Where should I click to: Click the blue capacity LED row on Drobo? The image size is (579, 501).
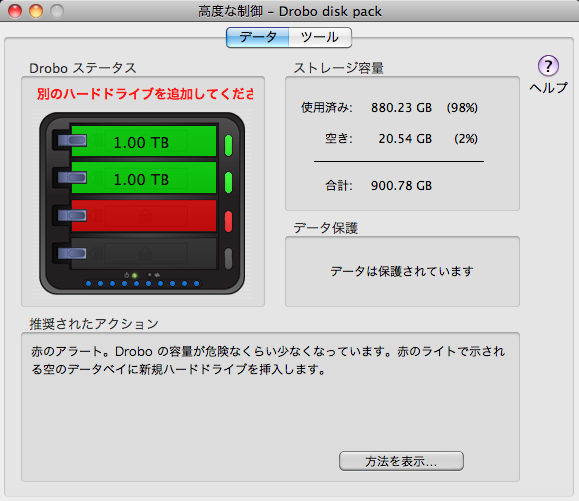coord(143,284)
